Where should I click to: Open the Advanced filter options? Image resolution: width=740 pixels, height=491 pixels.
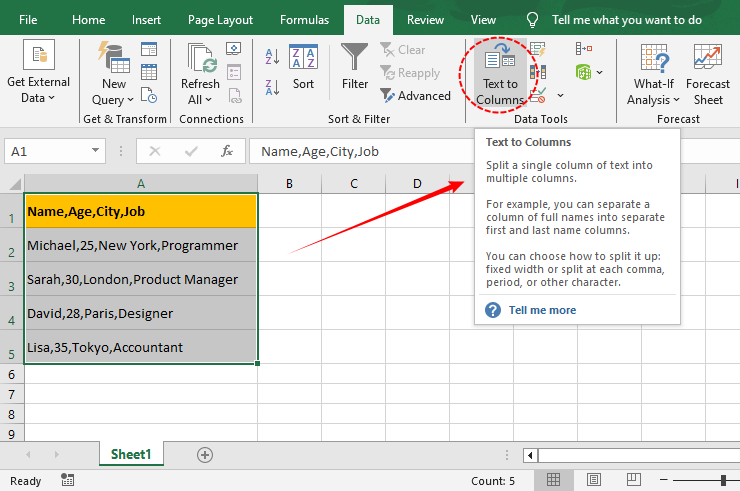[415, 96]
